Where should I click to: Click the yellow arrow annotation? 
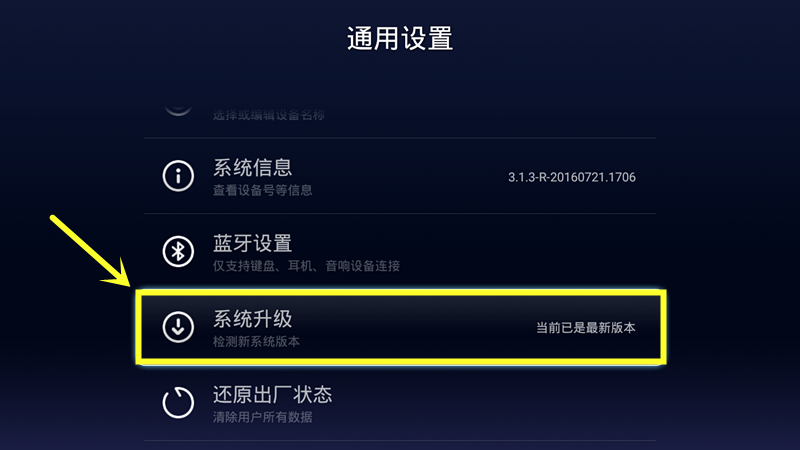[x=90, y=250]
